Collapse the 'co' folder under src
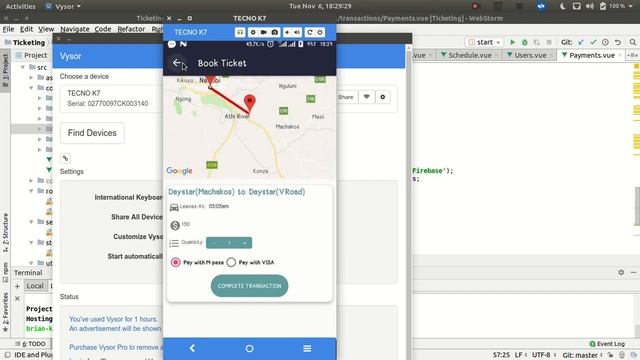640x360 pixels. click(31, 88)
